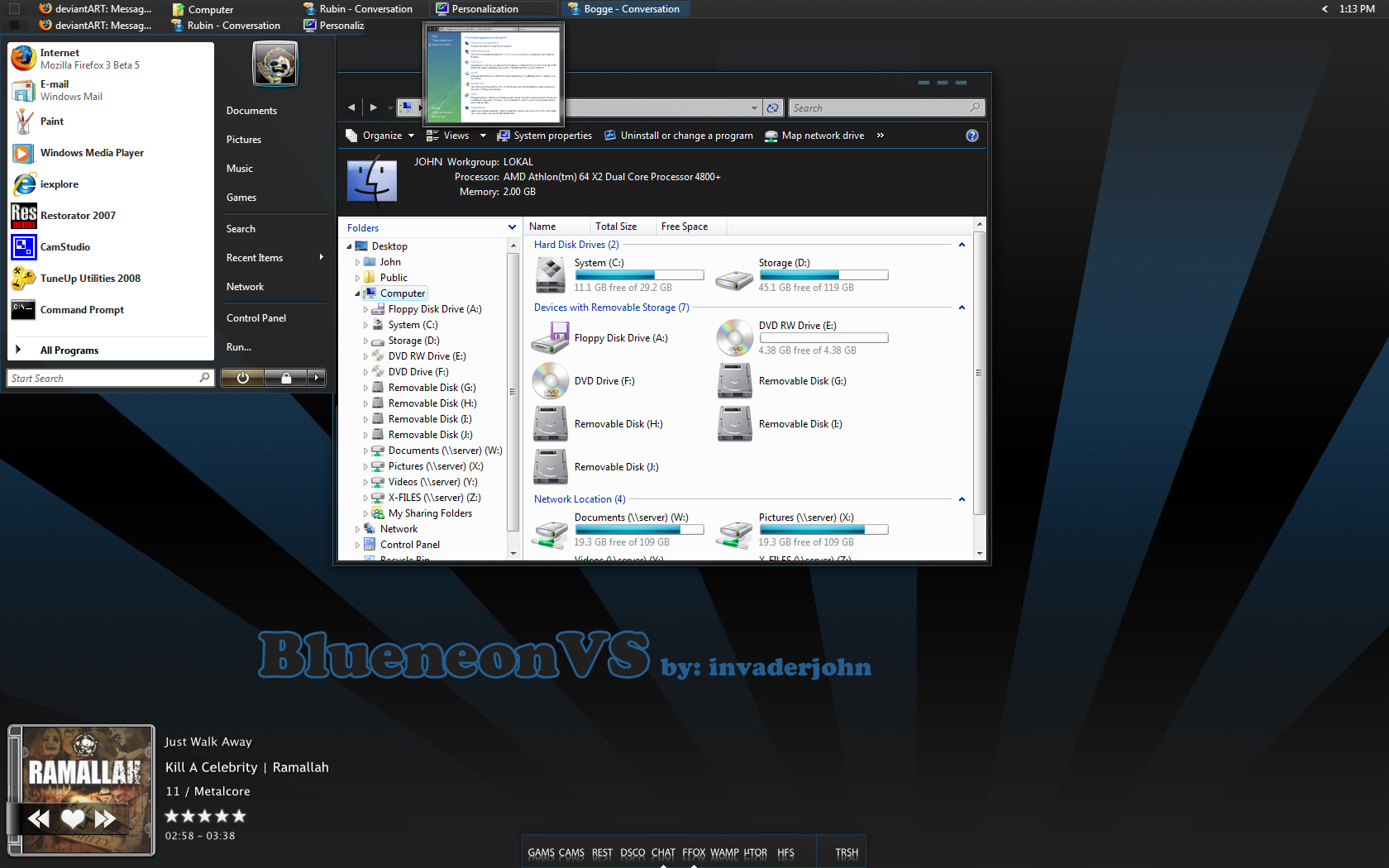Open the Organize dropdown
The image size is (1389, 868).
(x=379, y=136)
